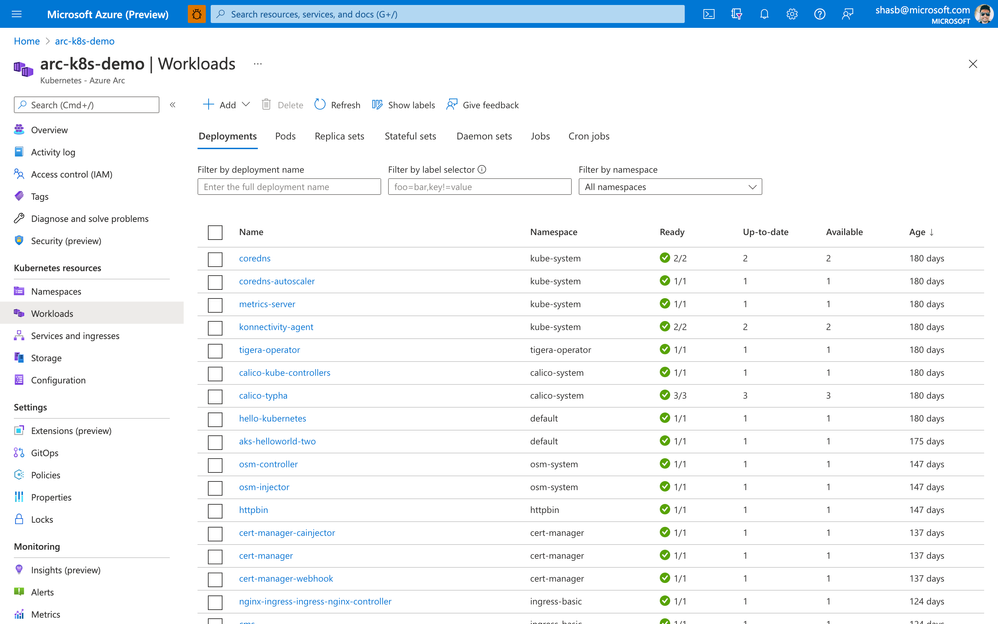Open the notifications bell

[764, 14]
